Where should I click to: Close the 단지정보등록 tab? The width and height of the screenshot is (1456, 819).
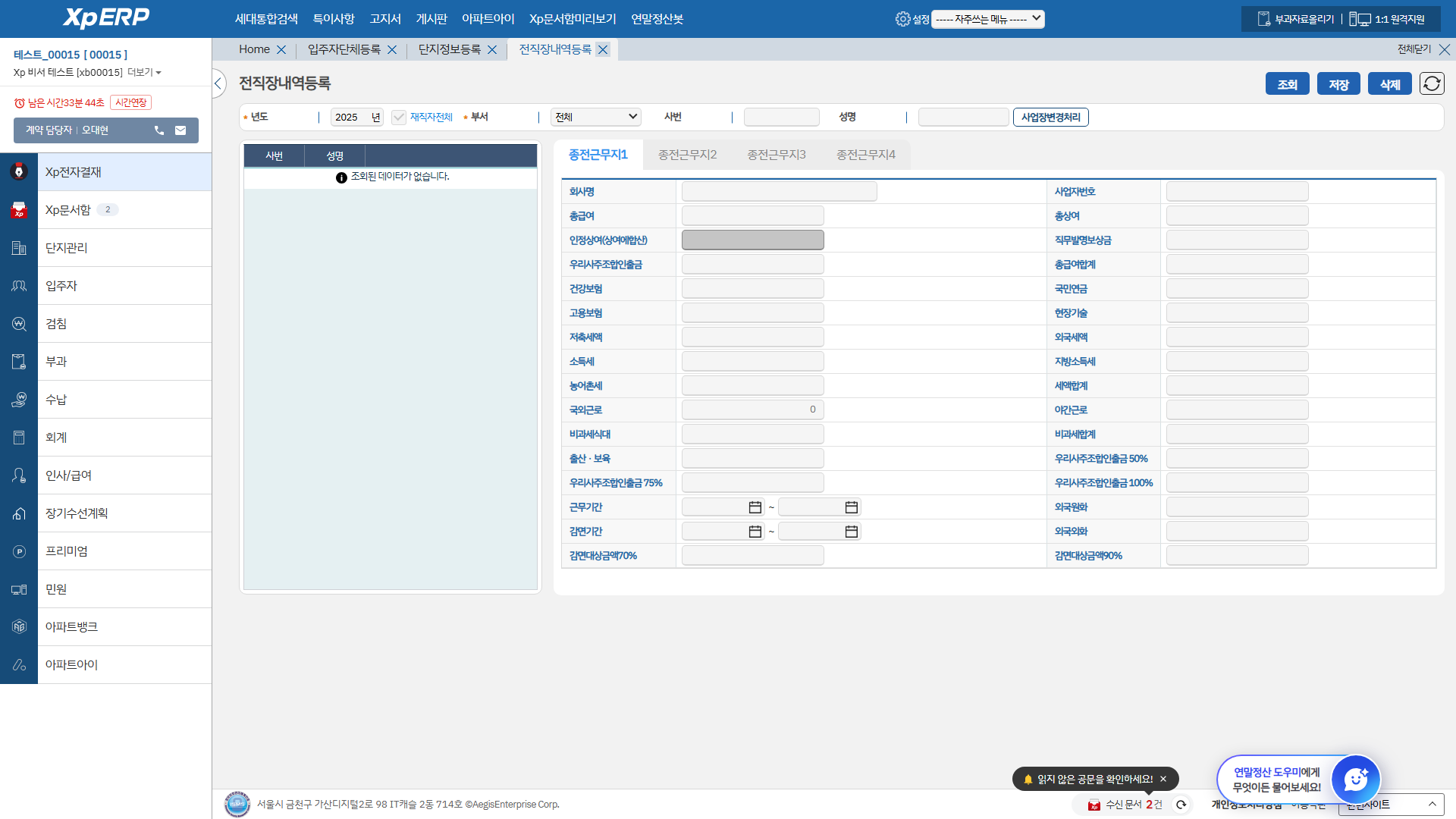[492, 50]
